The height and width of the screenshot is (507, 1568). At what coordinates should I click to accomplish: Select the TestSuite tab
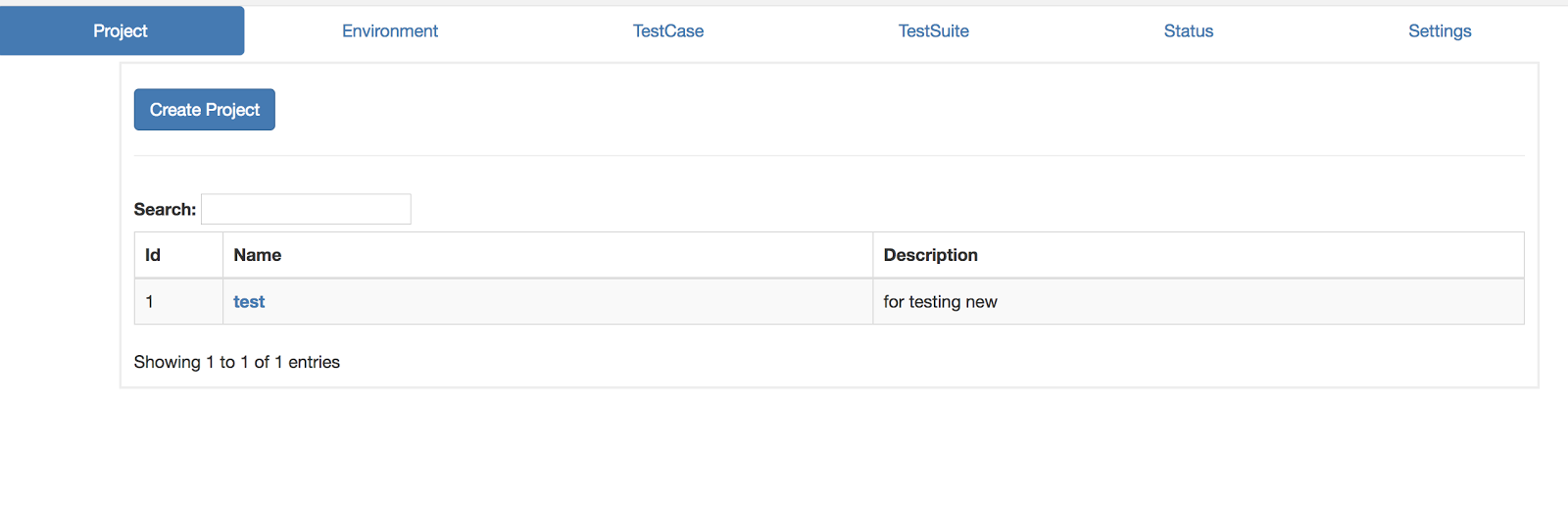tap(933, 31)
